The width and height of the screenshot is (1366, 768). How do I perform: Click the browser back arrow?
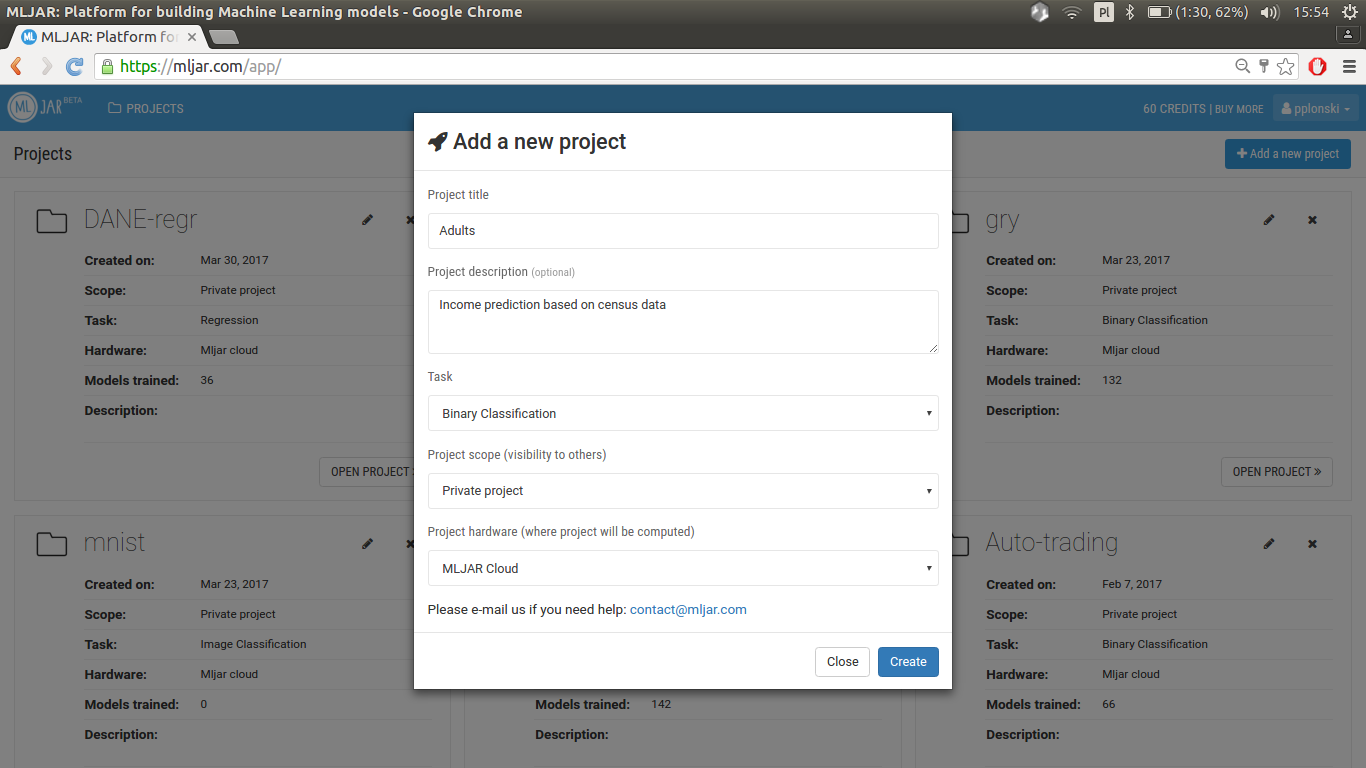coord(17,67)
